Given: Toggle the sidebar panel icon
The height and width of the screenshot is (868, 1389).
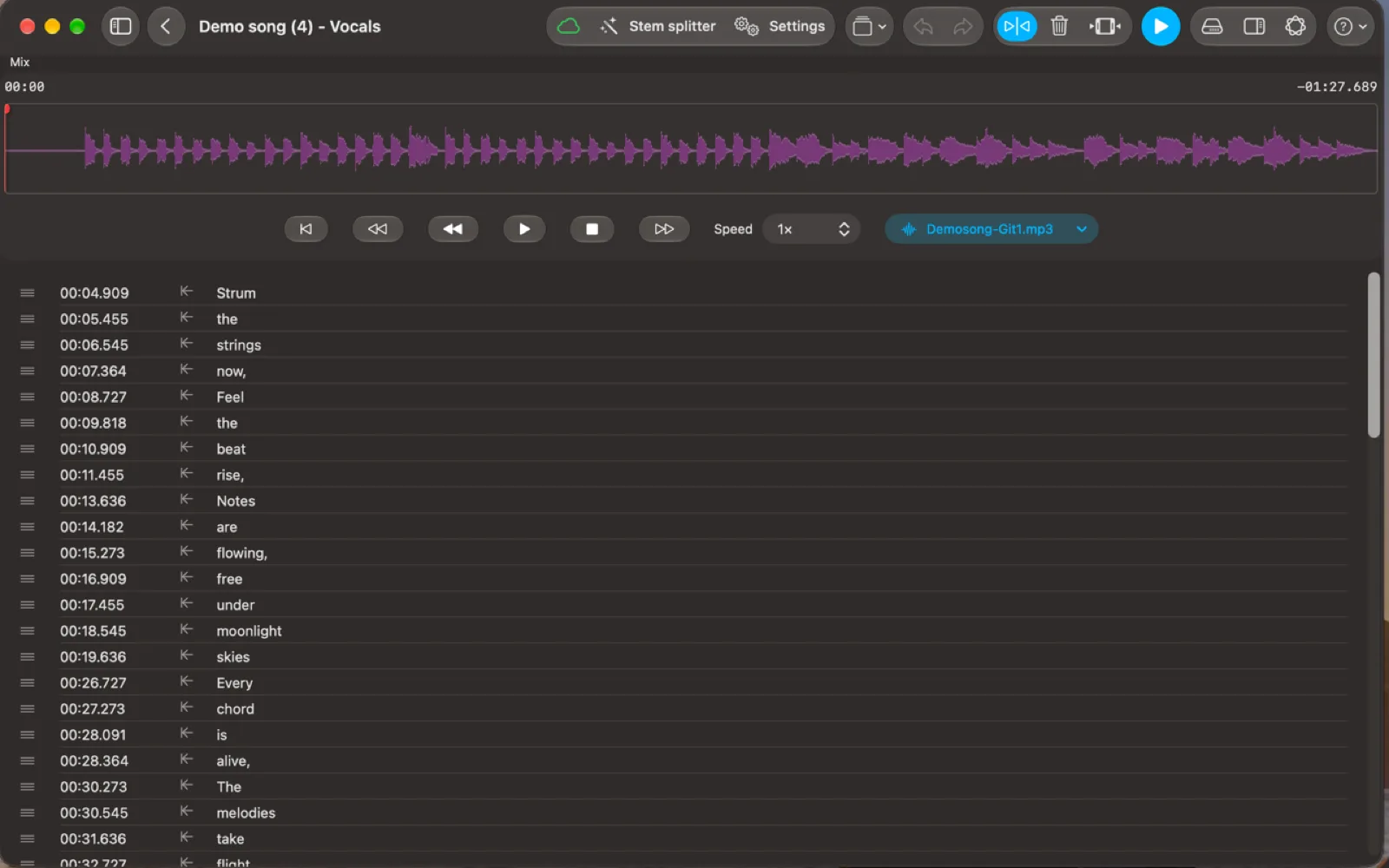Looking at the screenshot, I should (x=121, y=26).
